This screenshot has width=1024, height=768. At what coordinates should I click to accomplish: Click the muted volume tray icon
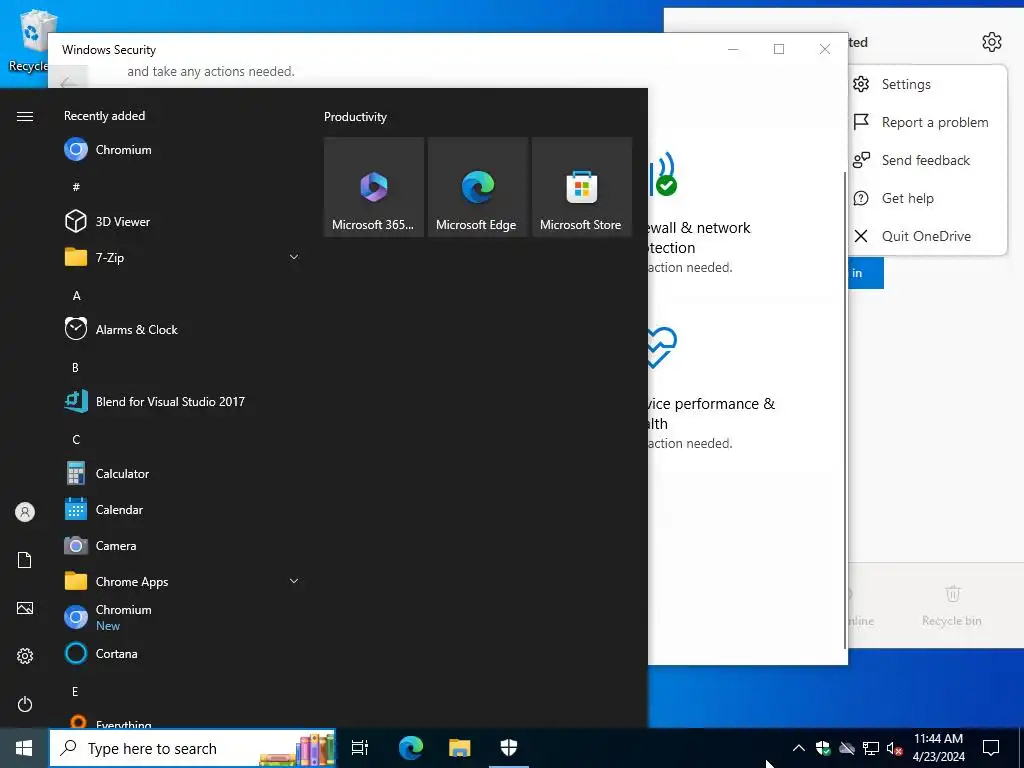point(894,748)
